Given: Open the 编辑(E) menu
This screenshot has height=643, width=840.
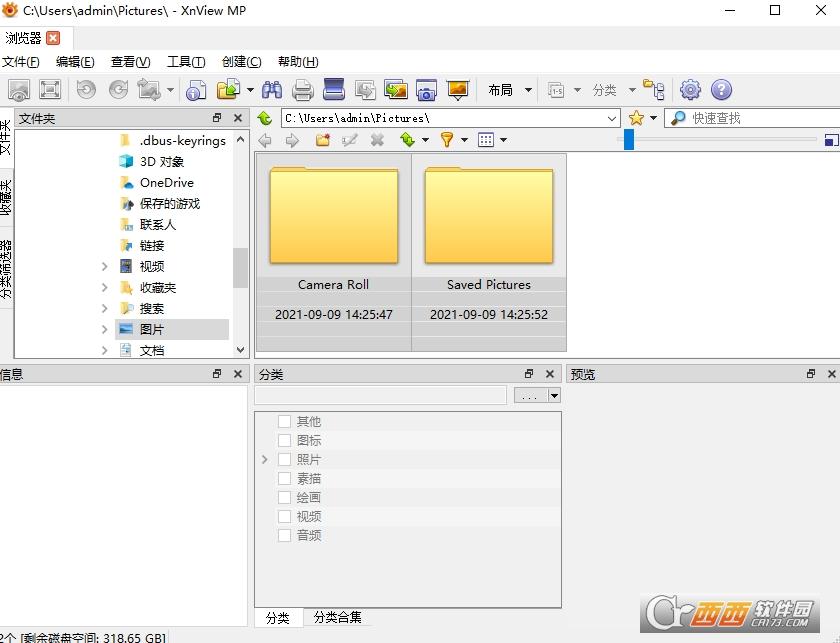Looking at the screenshot, I should click(x=75, y=62).
